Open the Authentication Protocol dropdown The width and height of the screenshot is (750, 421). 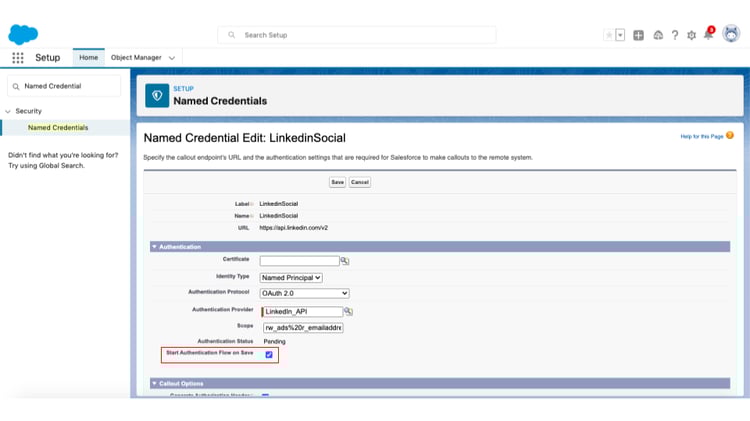pos(304,293)
